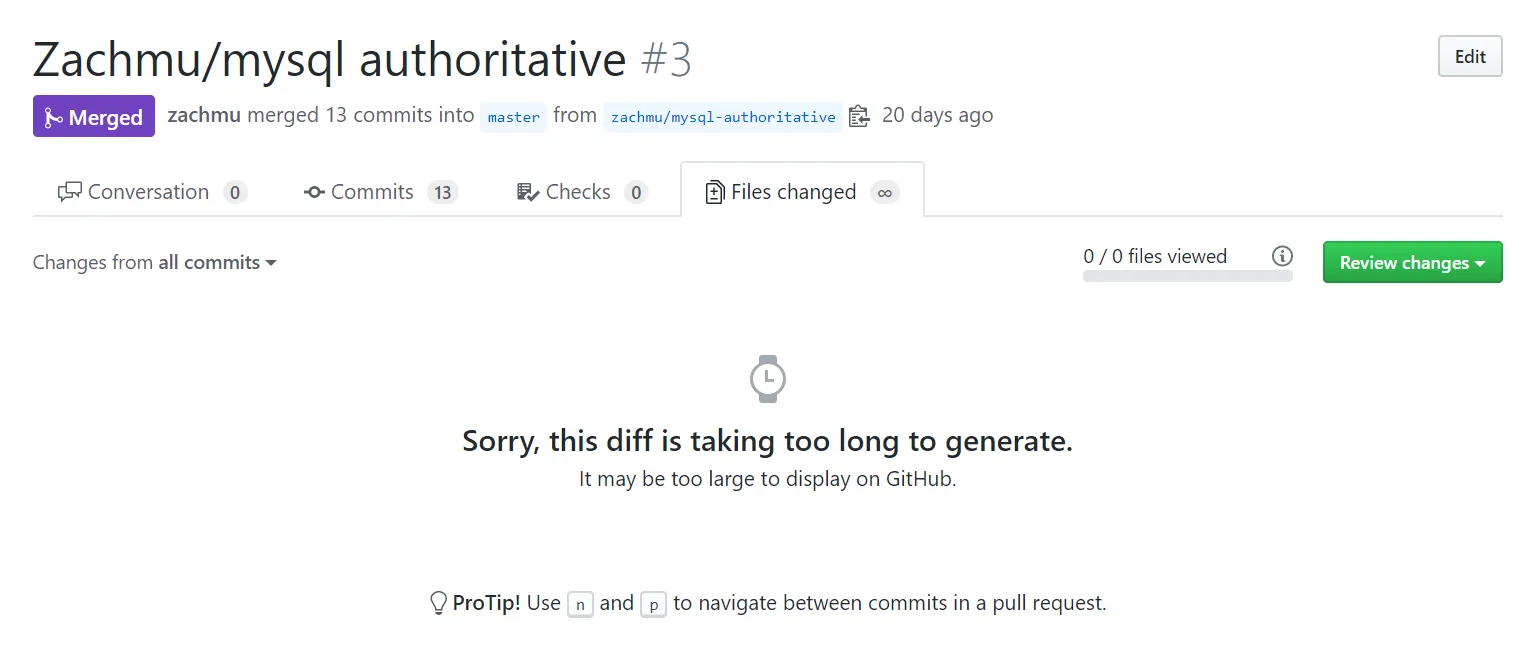Open the zachmu user profile link
This screenshot has width=1535, height=661.
(204, 115)
